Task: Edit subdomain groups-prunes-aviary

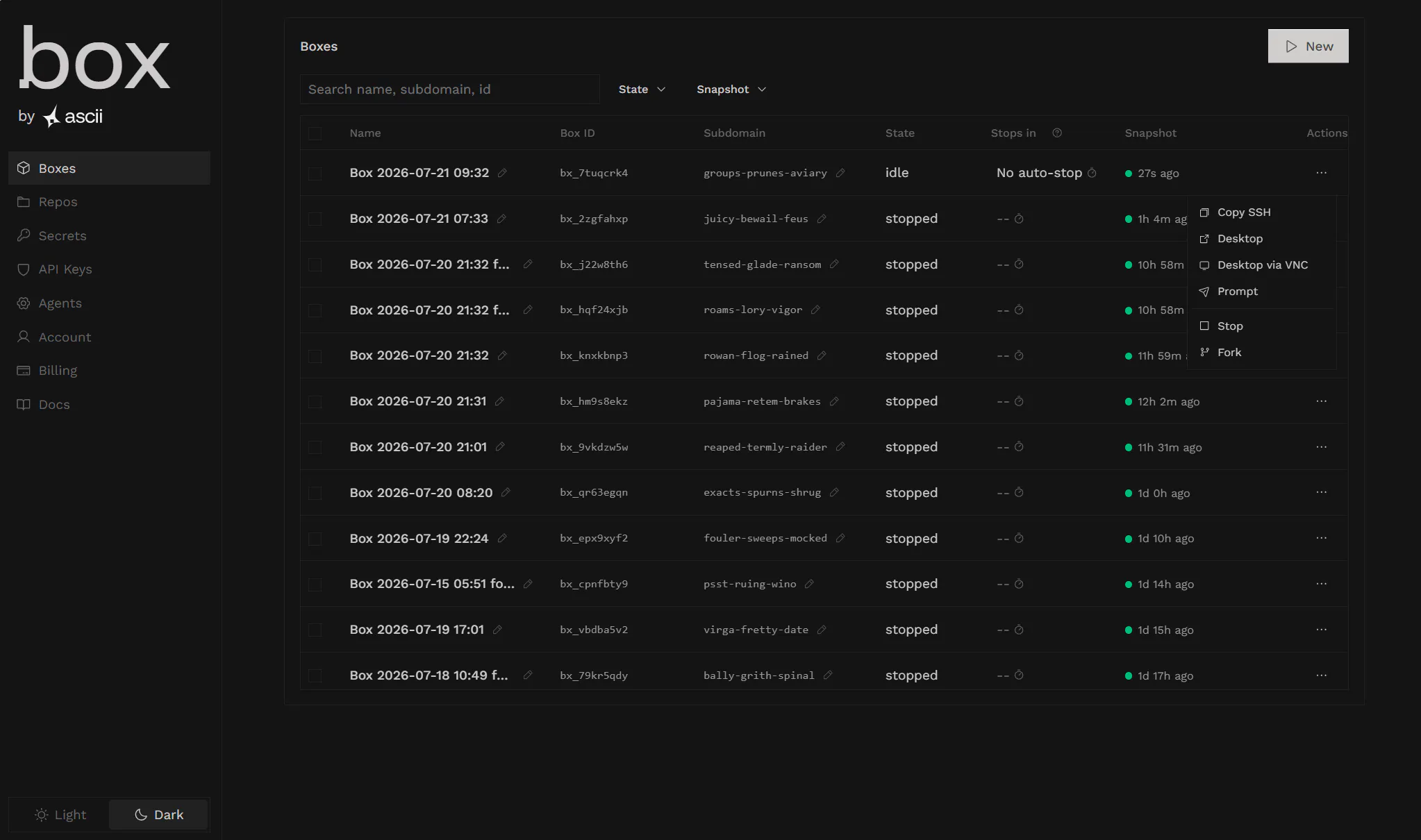Action: coord(840,173)
